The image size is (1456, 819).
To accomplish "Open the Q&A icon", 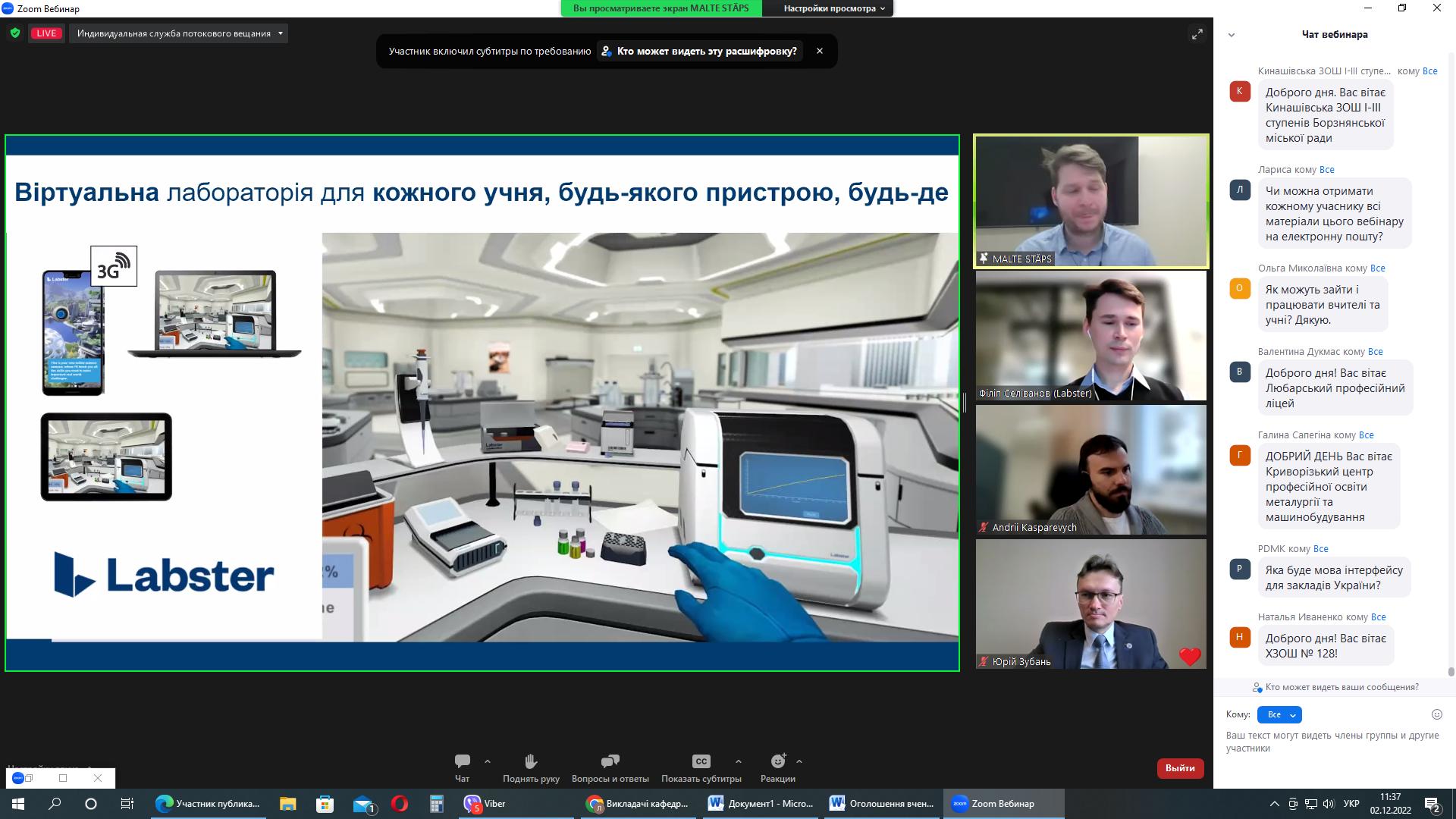I will pos(610,761).
